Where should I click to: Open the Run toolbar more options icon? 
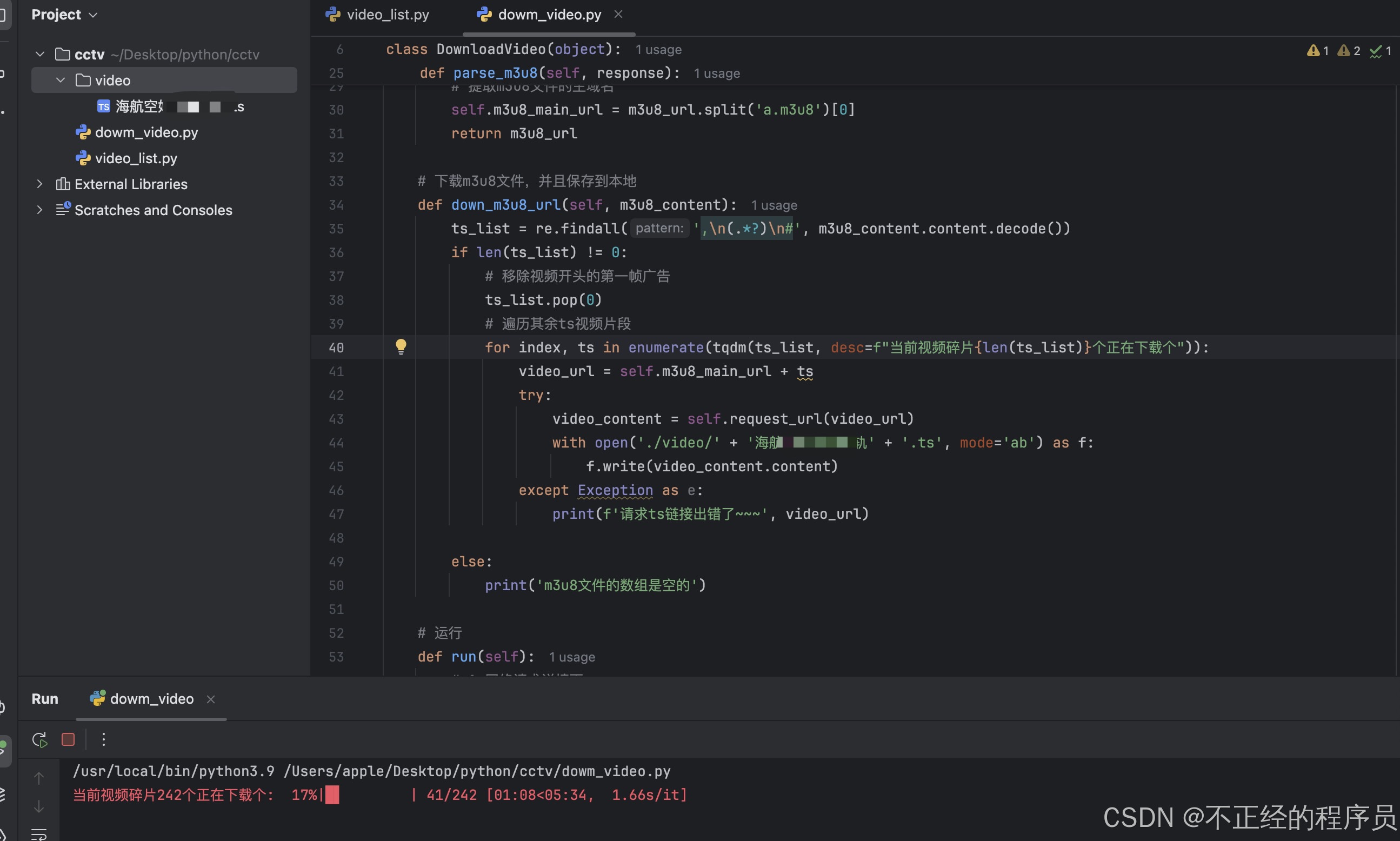click(103, 739)
